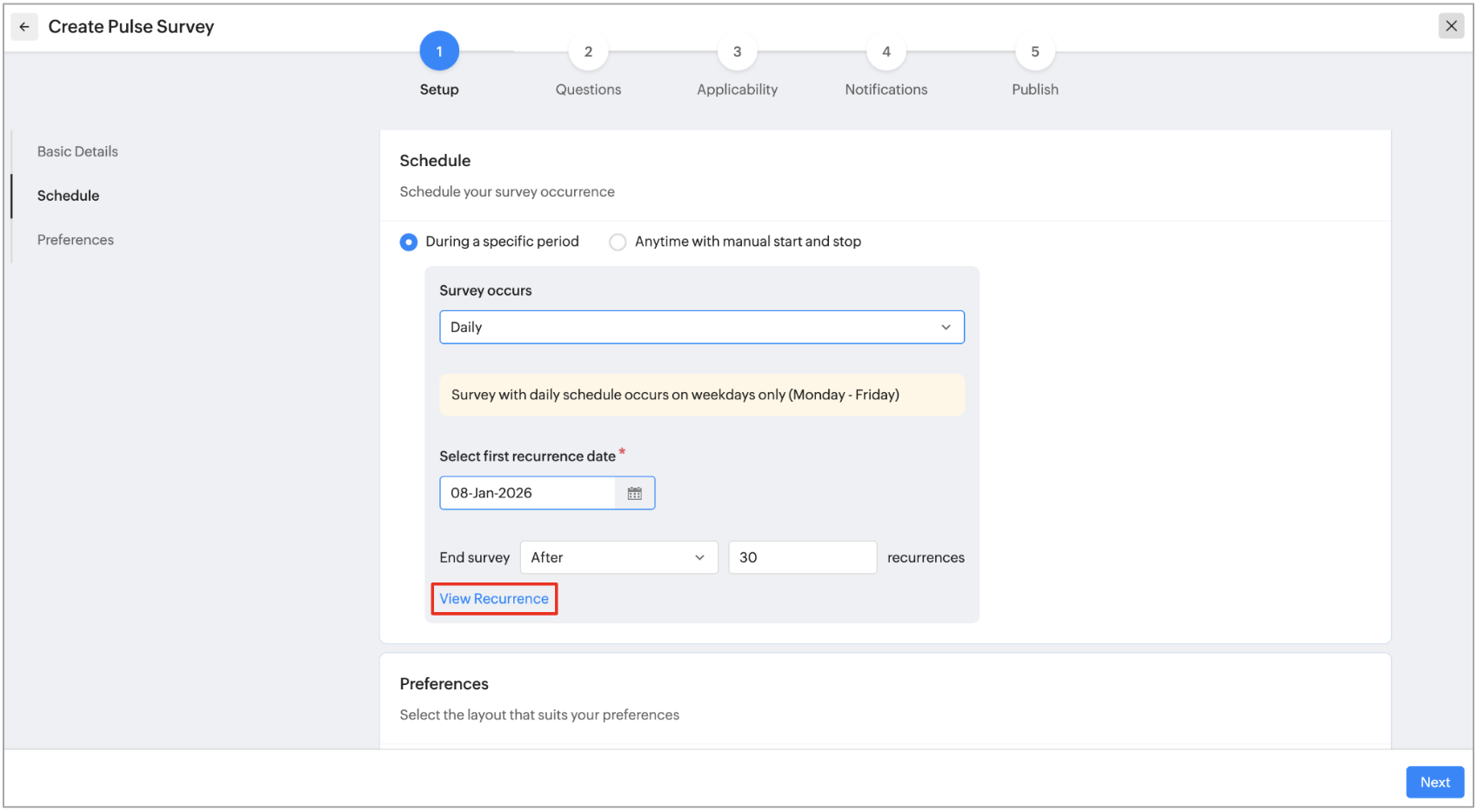Click the chevron in Survey occurs field
The image size is (1477, 812).
pyautogui.click(x=946, y=328)
